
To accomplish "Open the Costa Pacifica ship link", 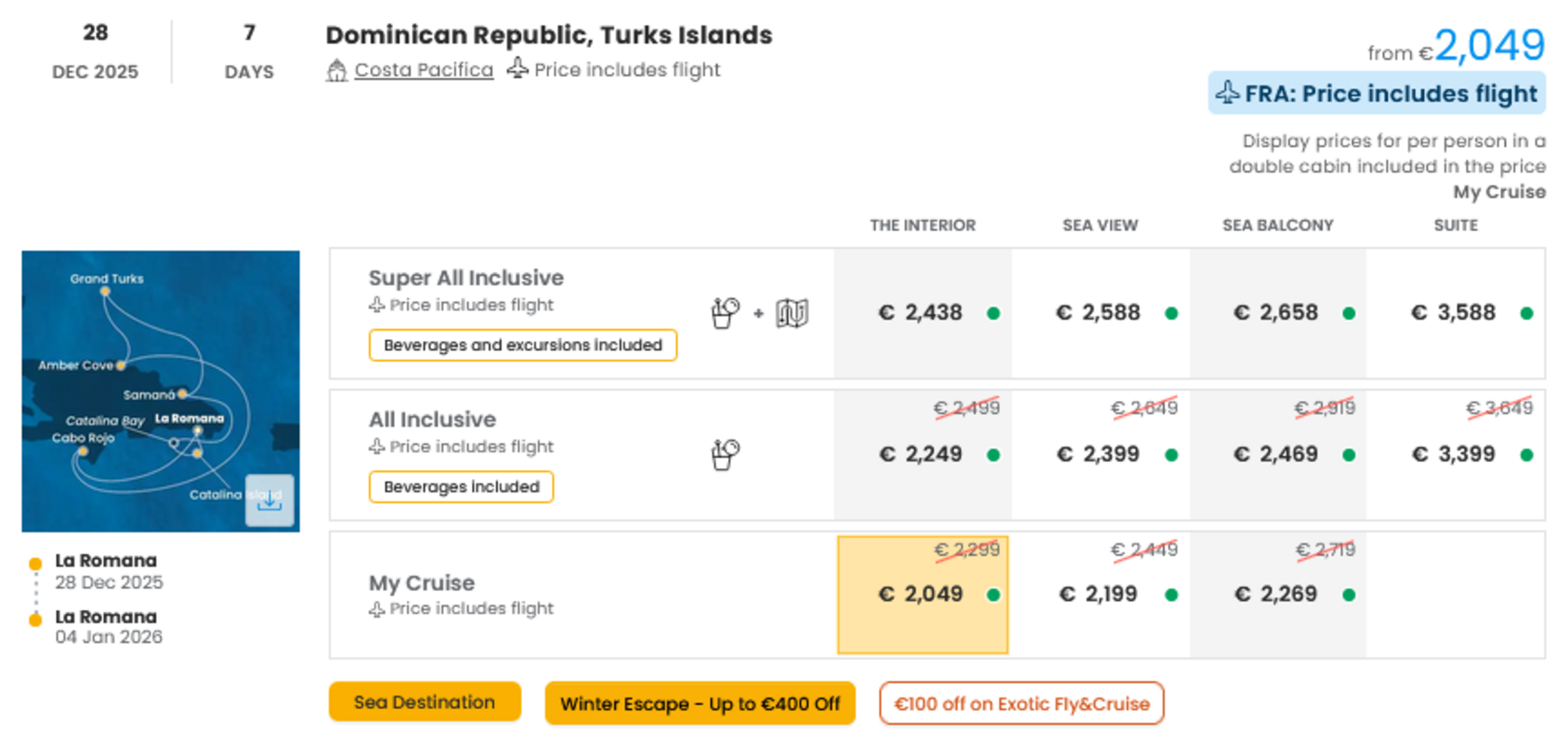I will [x=424, y=70].
